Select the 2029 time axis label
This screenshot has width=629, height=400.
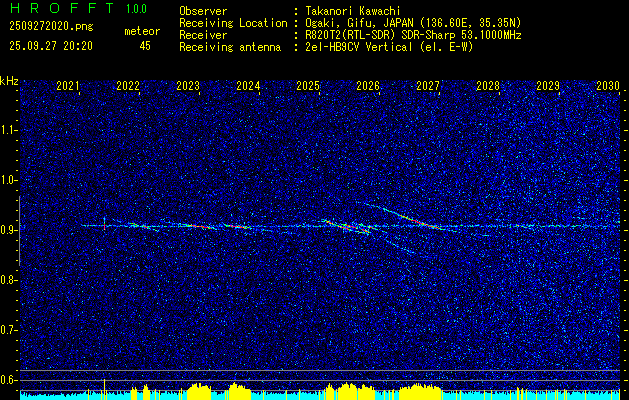tap(548, 86)
